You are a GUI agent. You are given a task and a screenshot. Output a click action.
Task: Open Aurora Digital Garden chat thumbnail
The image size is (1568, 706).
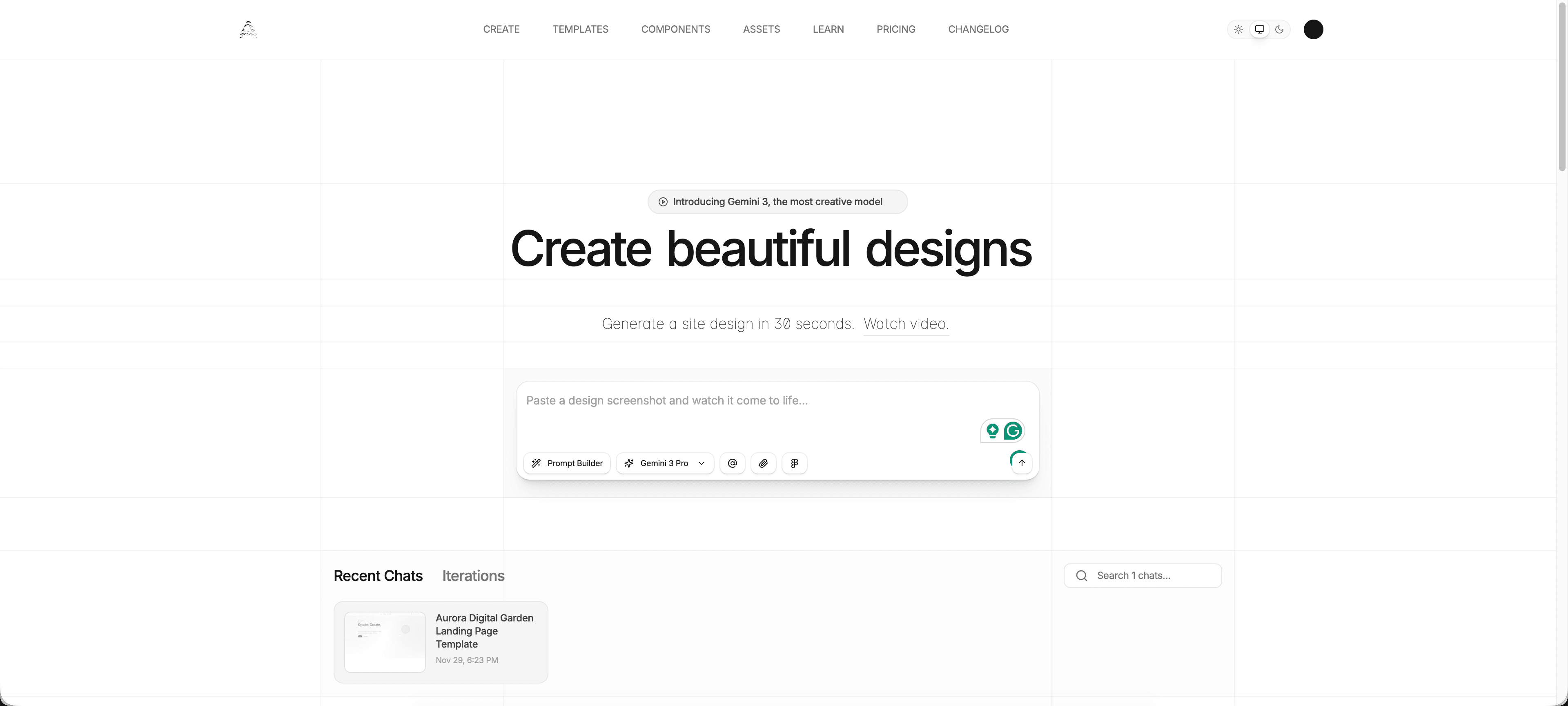tap(385, 642)
